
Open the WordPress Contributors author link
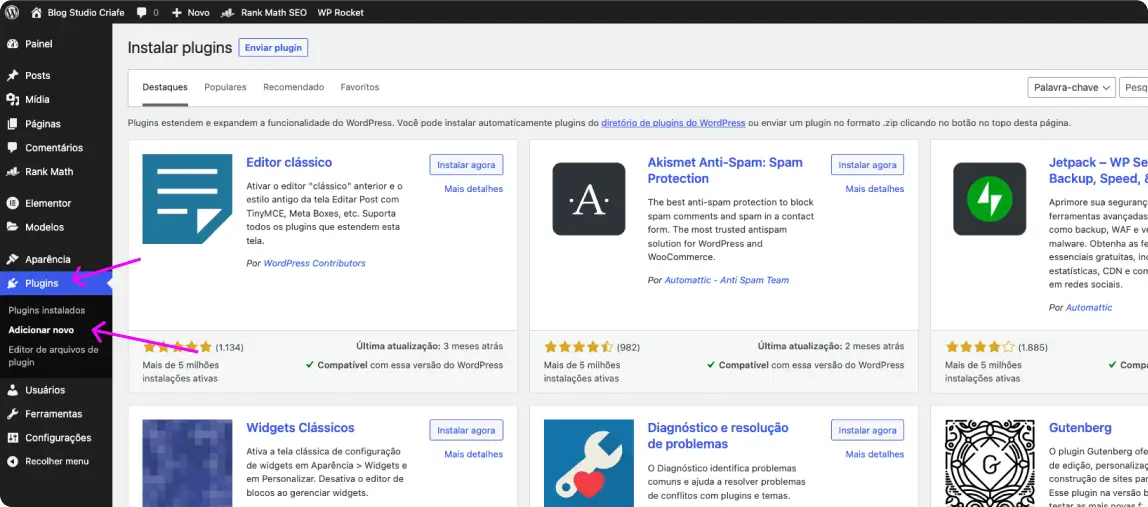pos(314,263)
